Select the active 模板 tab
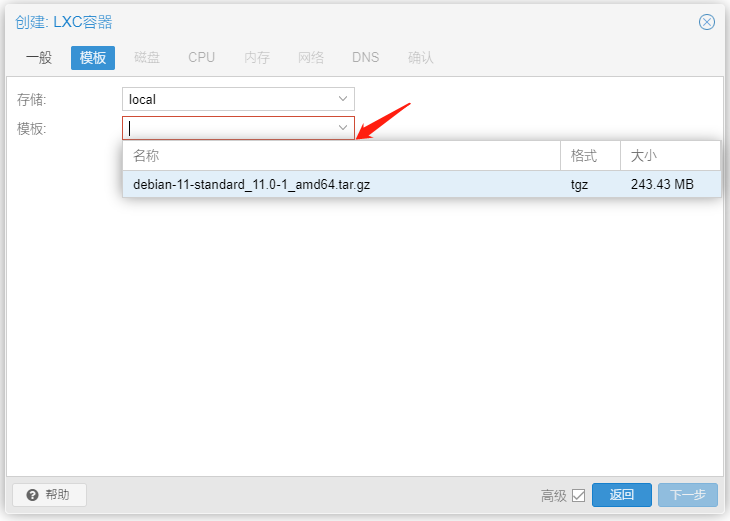The height and width of the screenshot is (521, 730). click(93, 58)
